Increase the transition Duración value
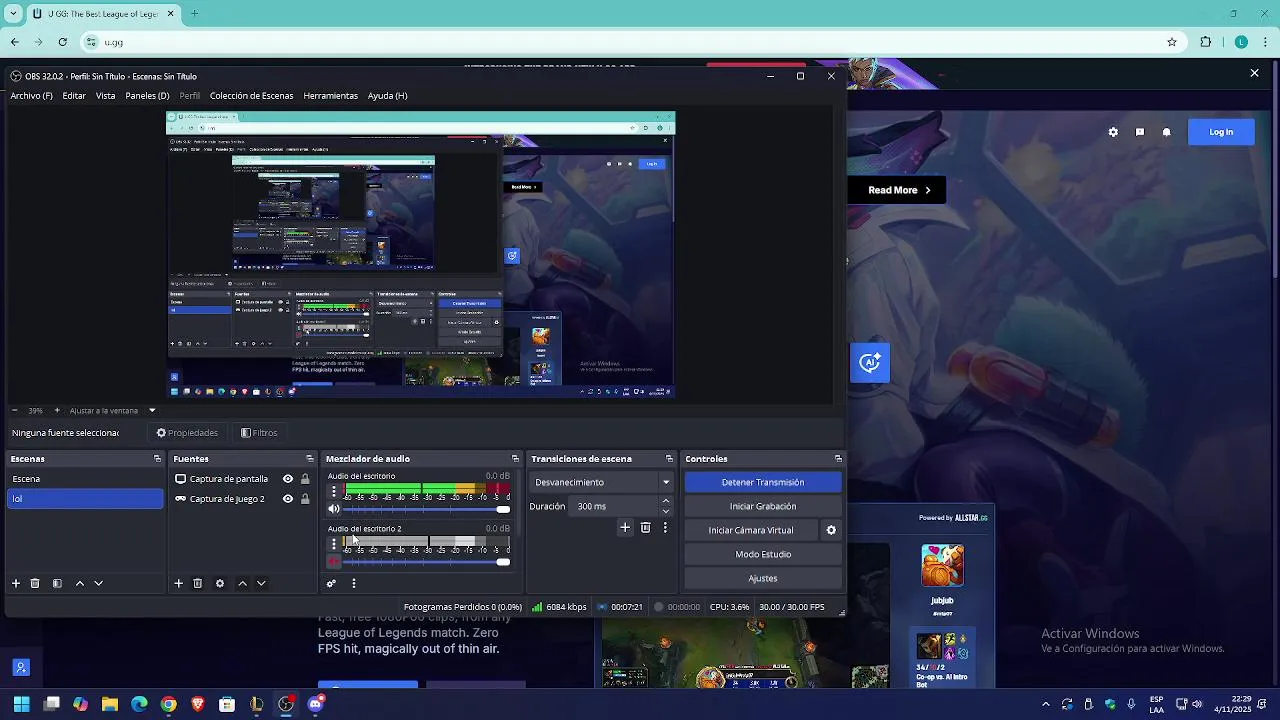 666,501
